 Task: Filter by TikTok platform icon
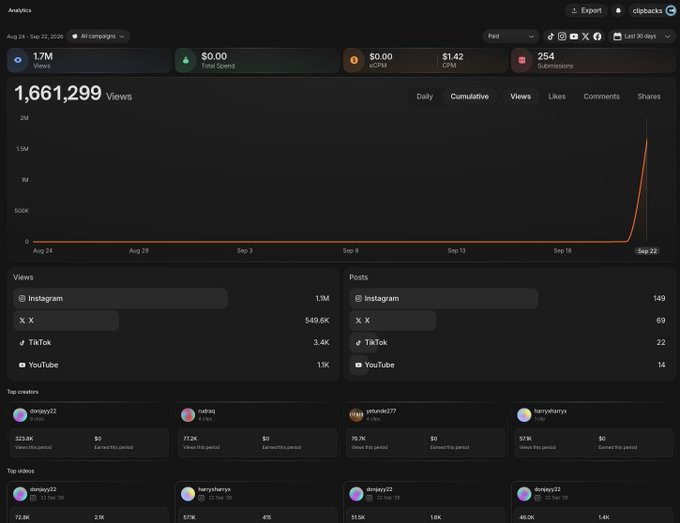550,36
